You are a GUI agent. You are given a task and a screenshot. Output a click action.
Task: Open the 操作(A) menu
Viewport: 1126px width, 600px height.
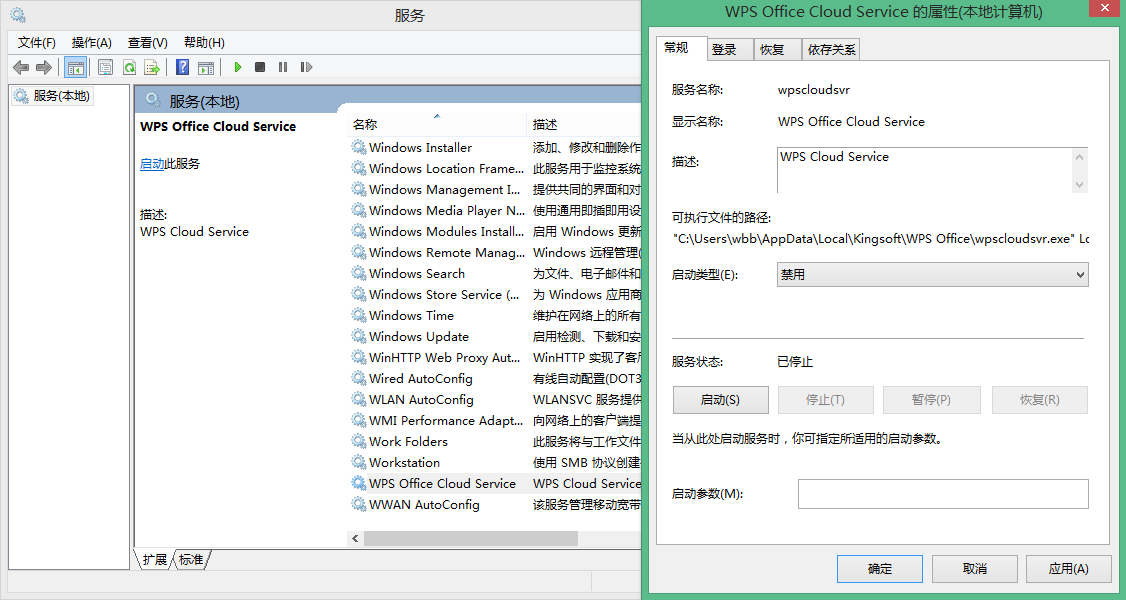tap(92, 42)
